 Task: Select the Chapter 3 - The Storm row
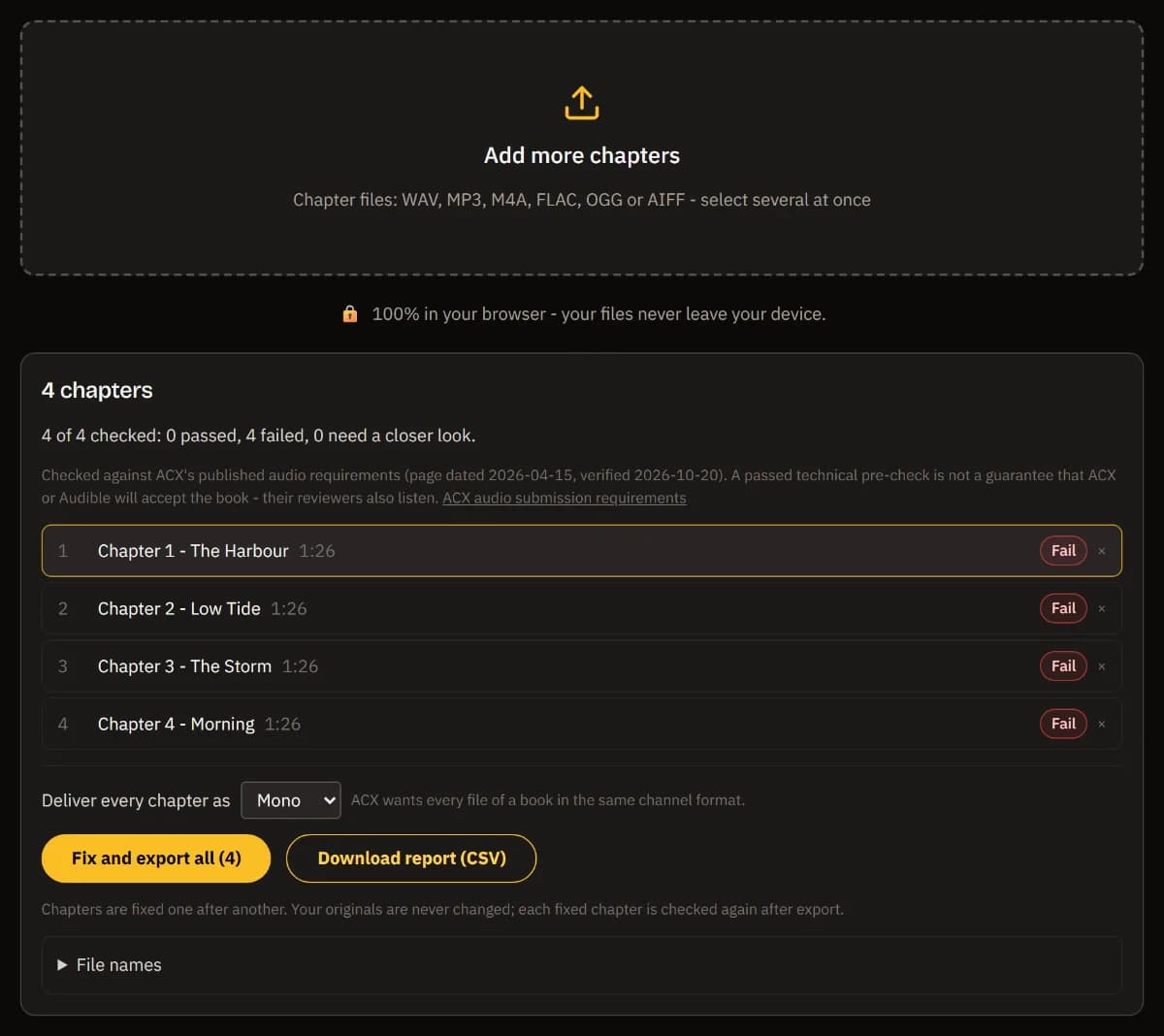582,666
